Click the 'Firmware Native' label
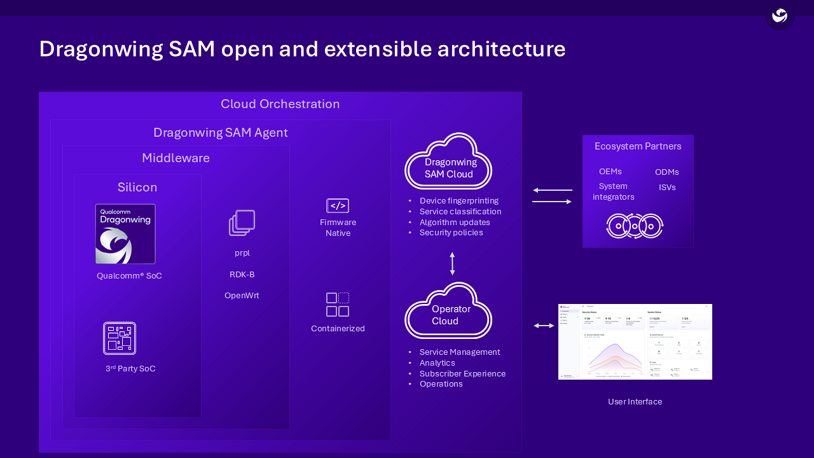 338,227
